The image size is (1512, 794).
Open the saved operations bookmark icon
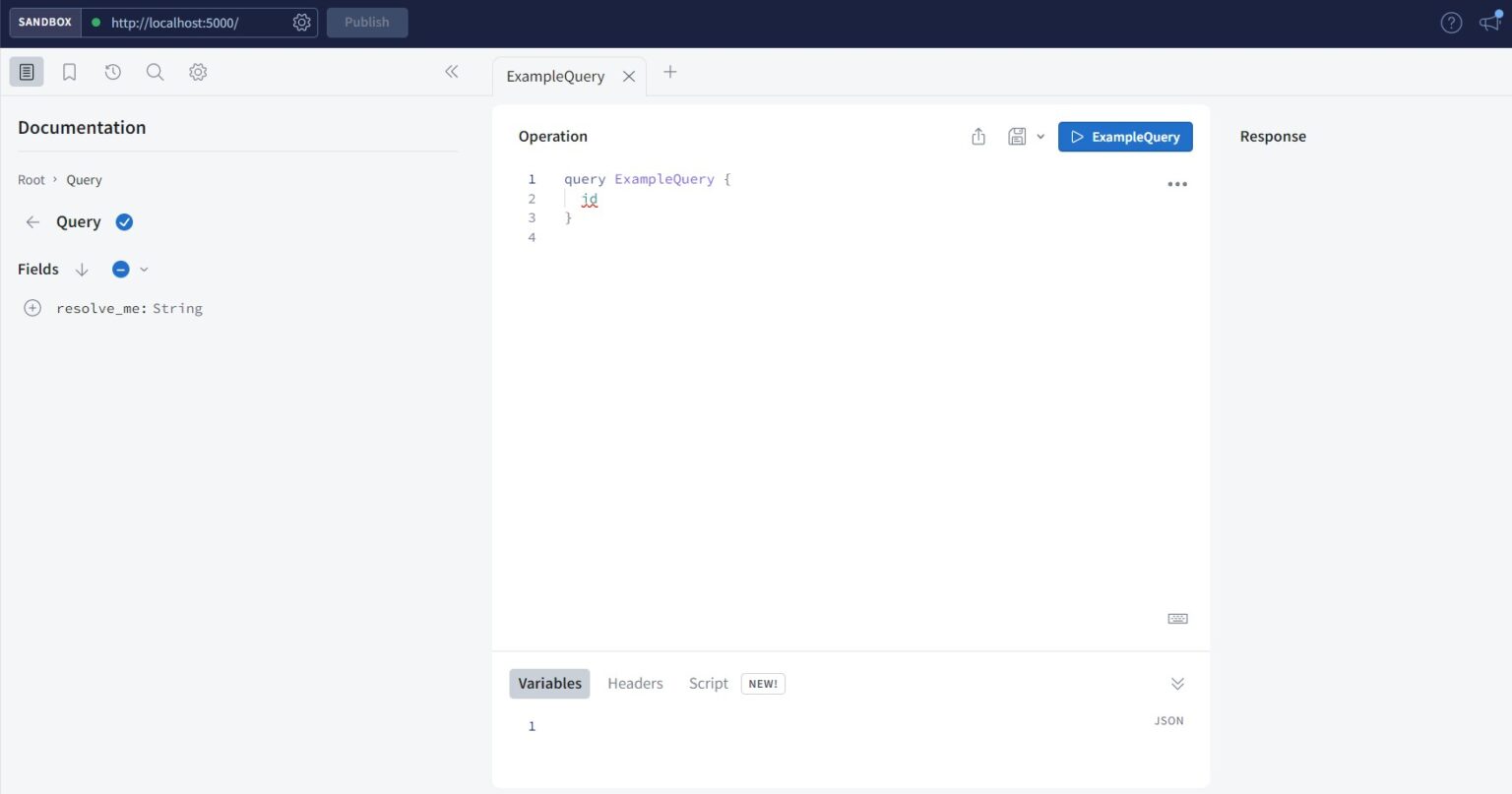click(69, 71)
